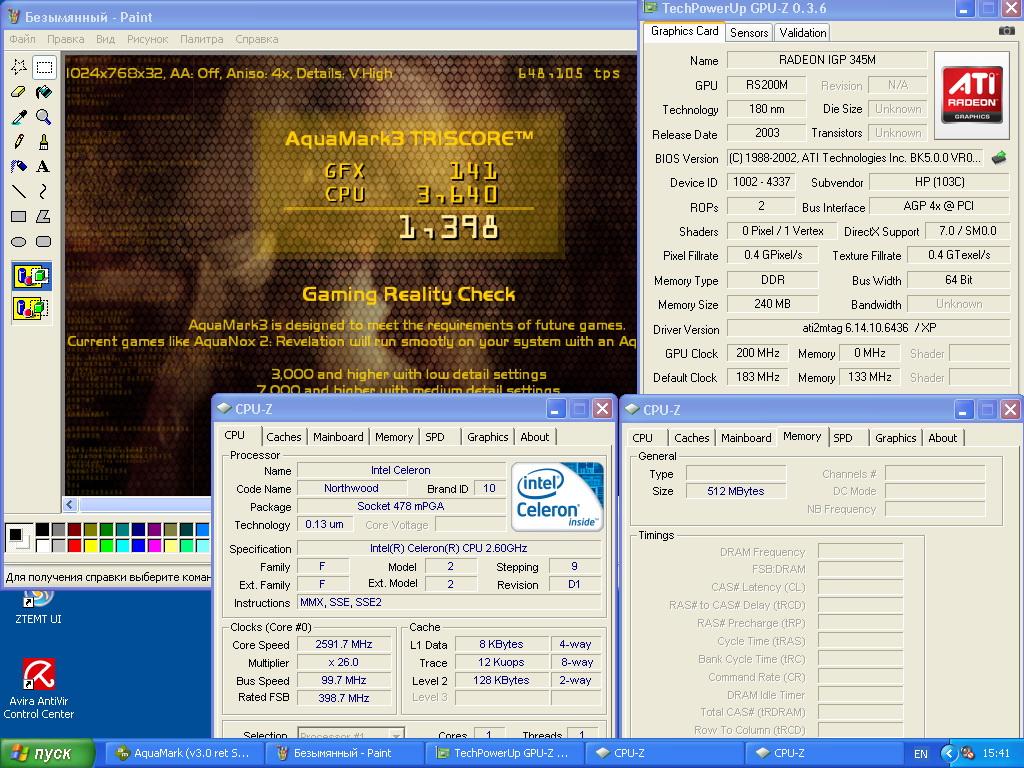Open the Вид menu in Paint
This screenshot has height=768, width=1024.
(105, 39)
